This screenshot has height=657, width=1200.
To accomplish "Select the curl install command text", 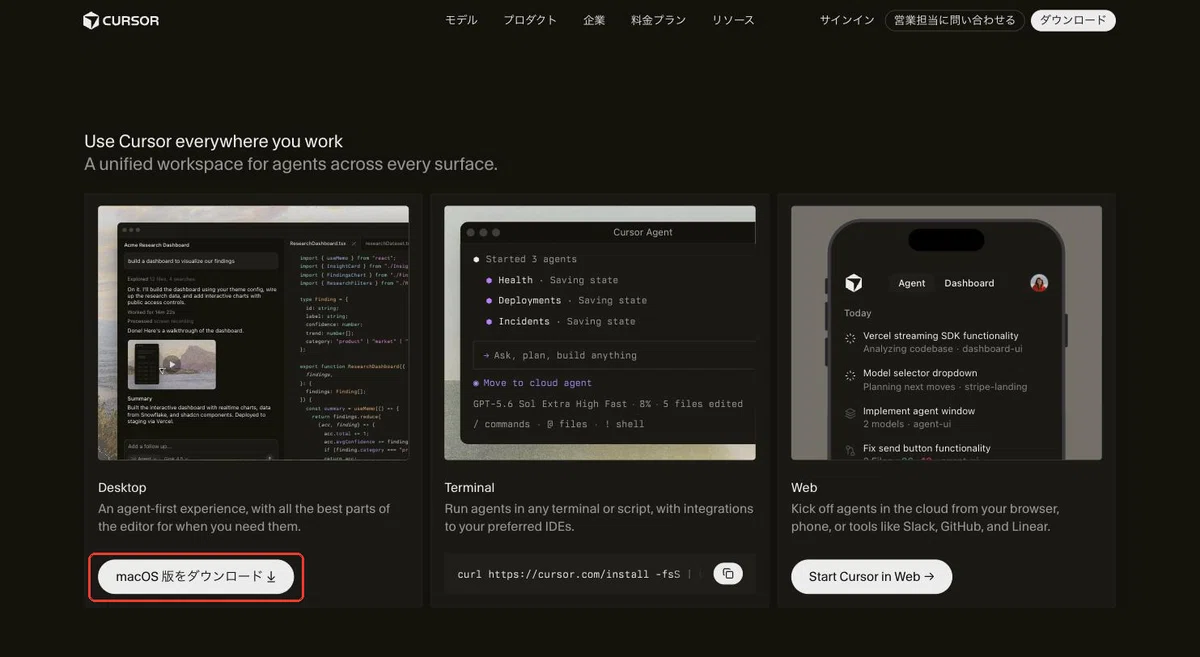I will 568,574.
